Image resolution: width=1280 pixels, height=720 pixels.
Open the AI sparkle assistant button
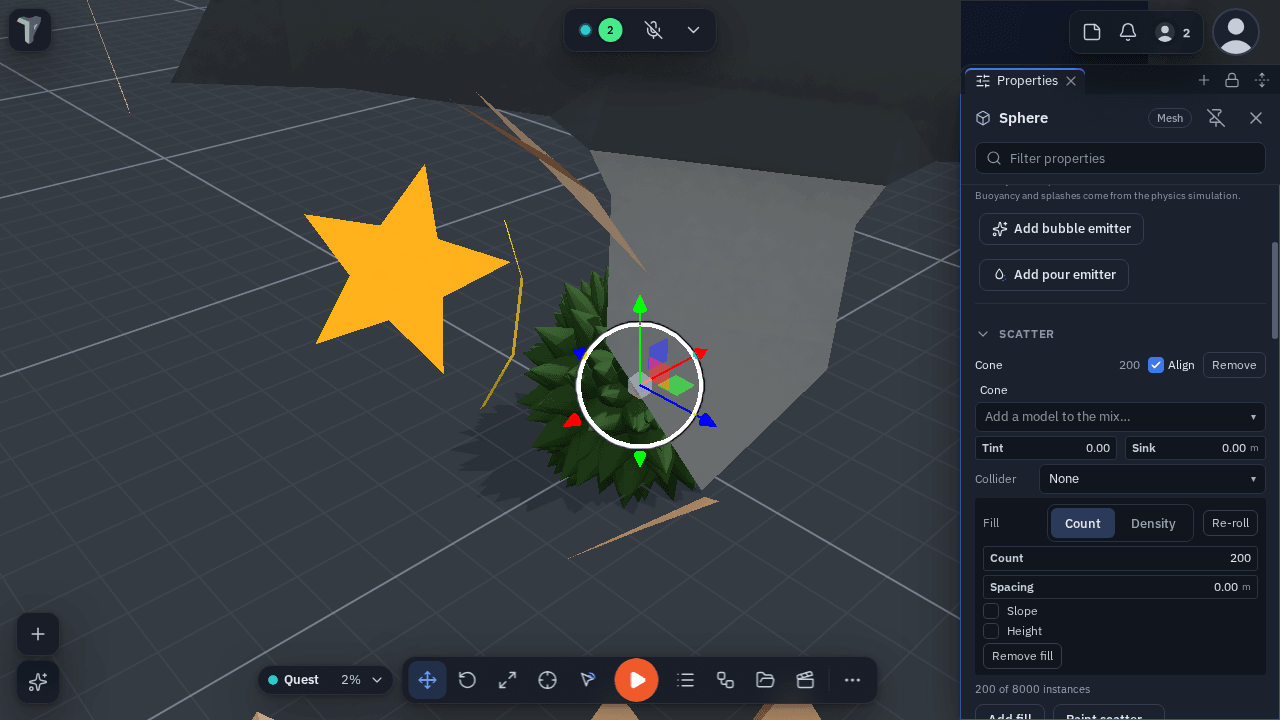38,682
